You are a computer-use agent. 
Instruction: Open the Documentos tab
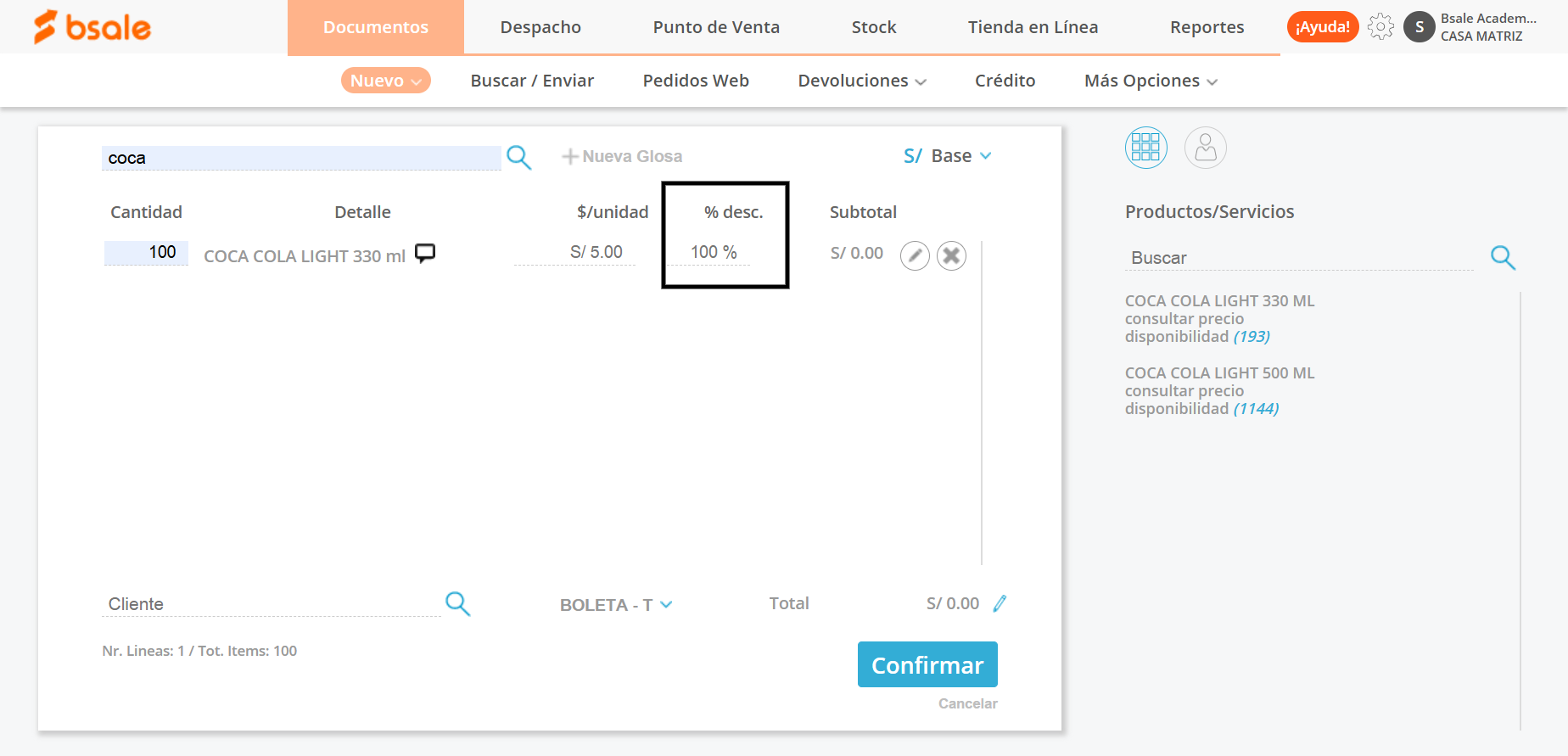coord(376,27)
